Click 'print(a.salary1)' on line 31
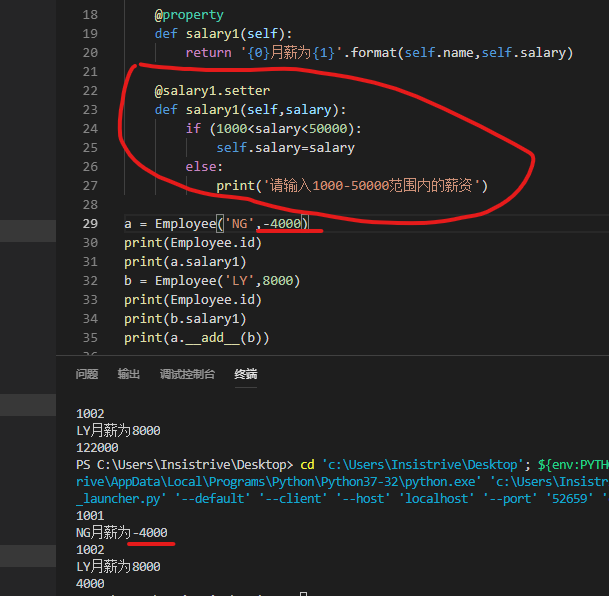Screen dimensions: 609x596 pyautogui.click(x=185, y=262)
